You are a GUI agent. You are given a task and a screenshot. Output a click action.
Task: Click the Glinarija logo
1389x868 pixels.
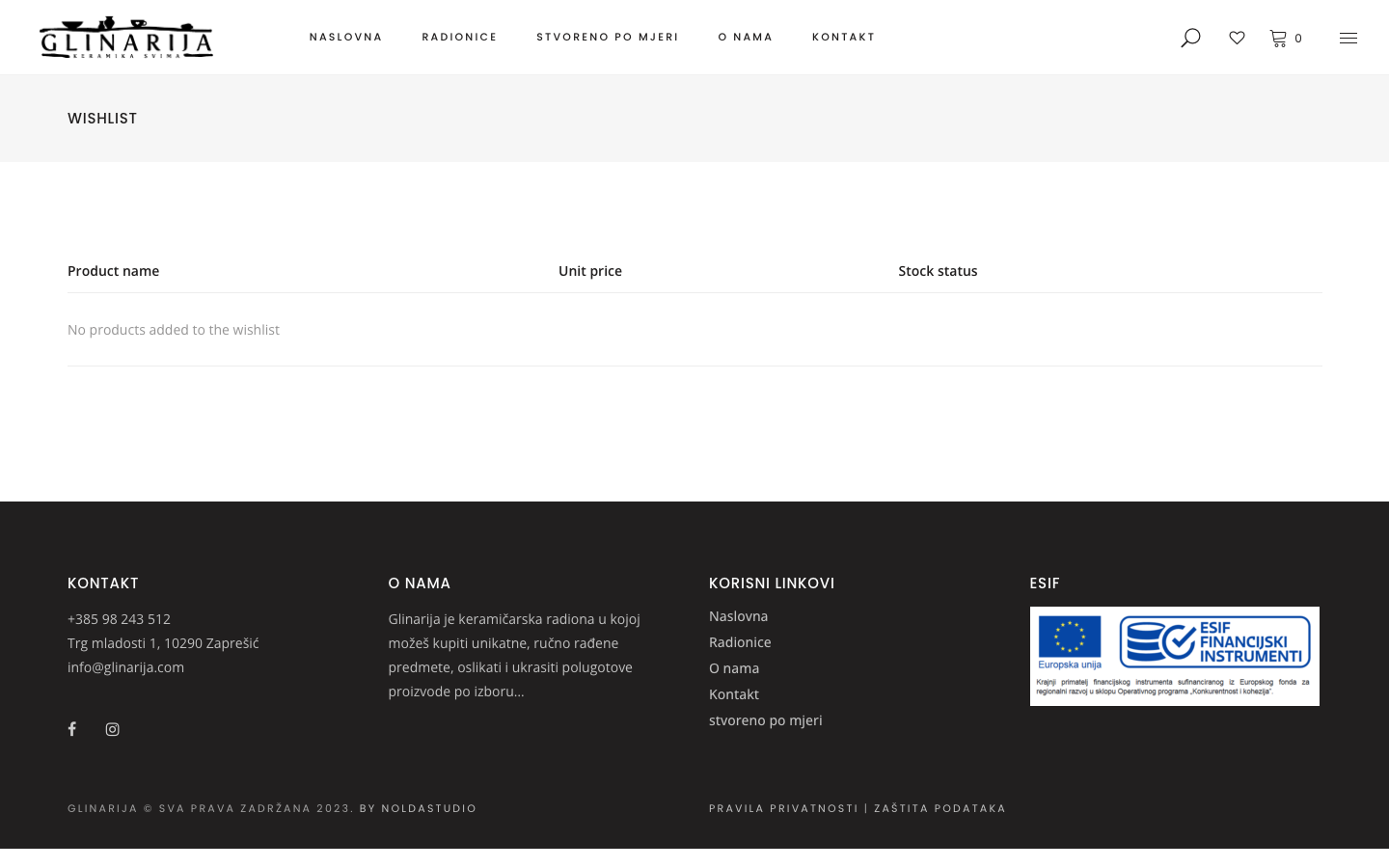coord(126,38)
